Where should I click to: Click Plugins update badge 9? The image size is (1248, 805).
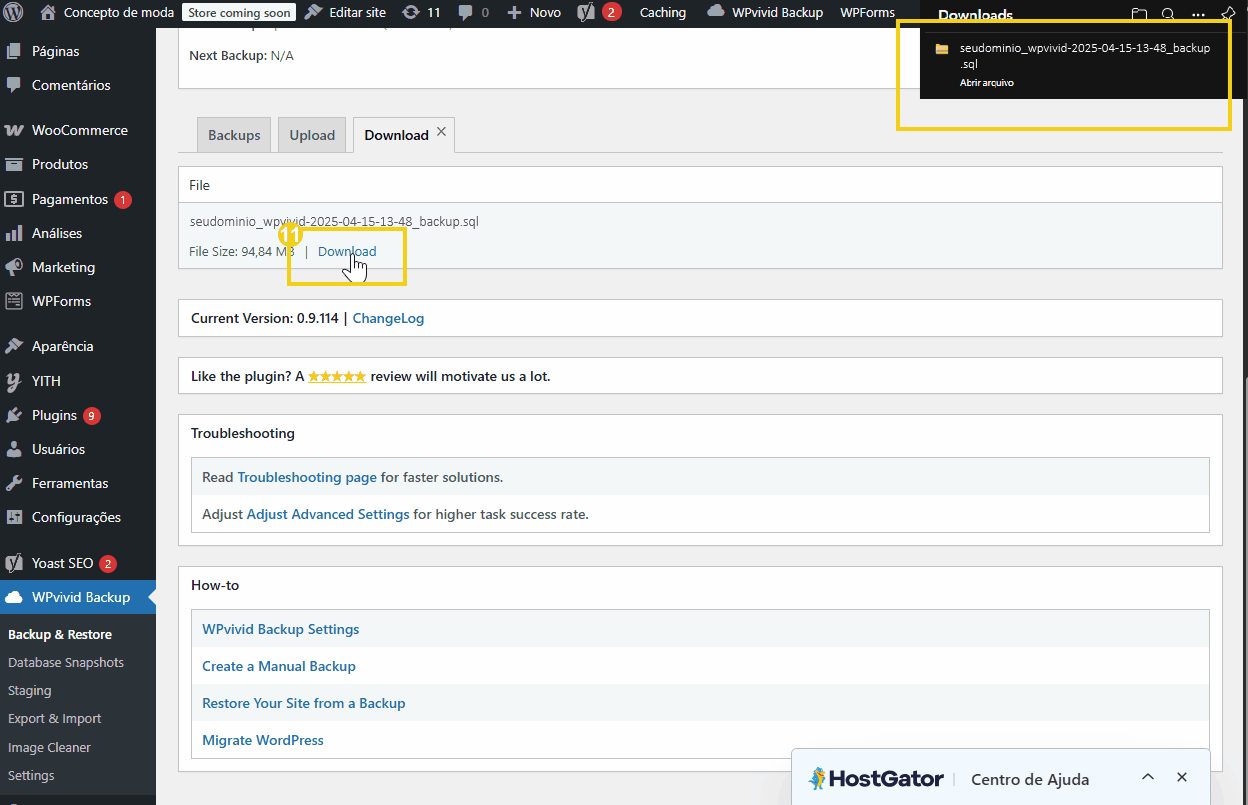point(92,416)
